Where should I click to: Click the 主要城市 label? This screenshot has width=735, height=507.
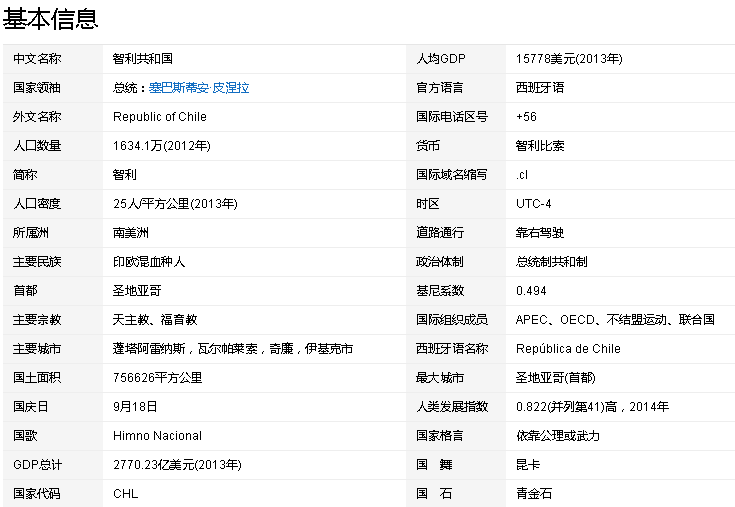pyautogui.click(x=37, y=349)
